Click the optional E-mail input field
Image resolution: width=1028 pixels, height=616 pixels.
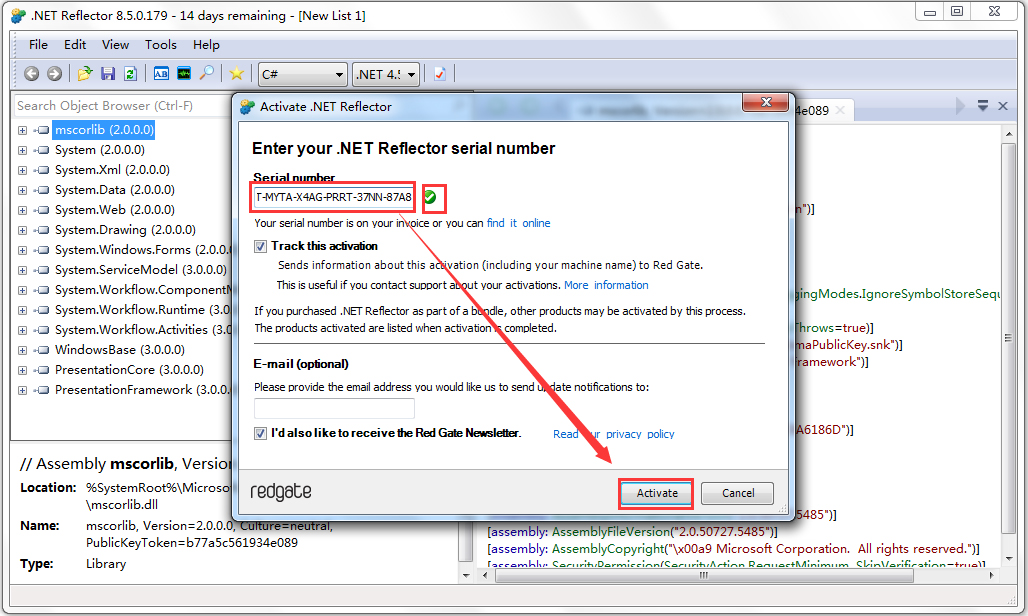[x=334, y=408]
